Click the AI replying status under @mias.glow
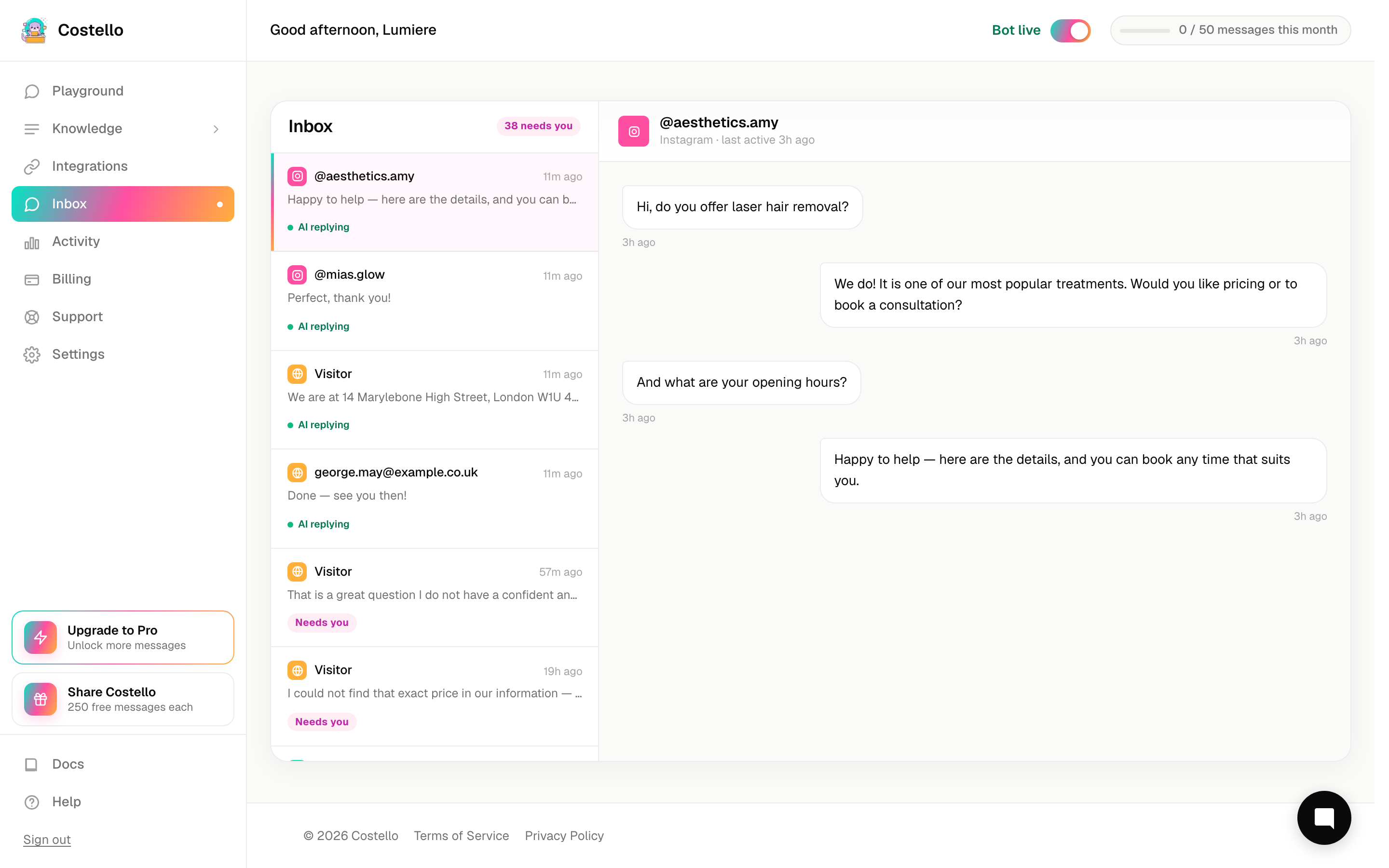 pos(318,326)
